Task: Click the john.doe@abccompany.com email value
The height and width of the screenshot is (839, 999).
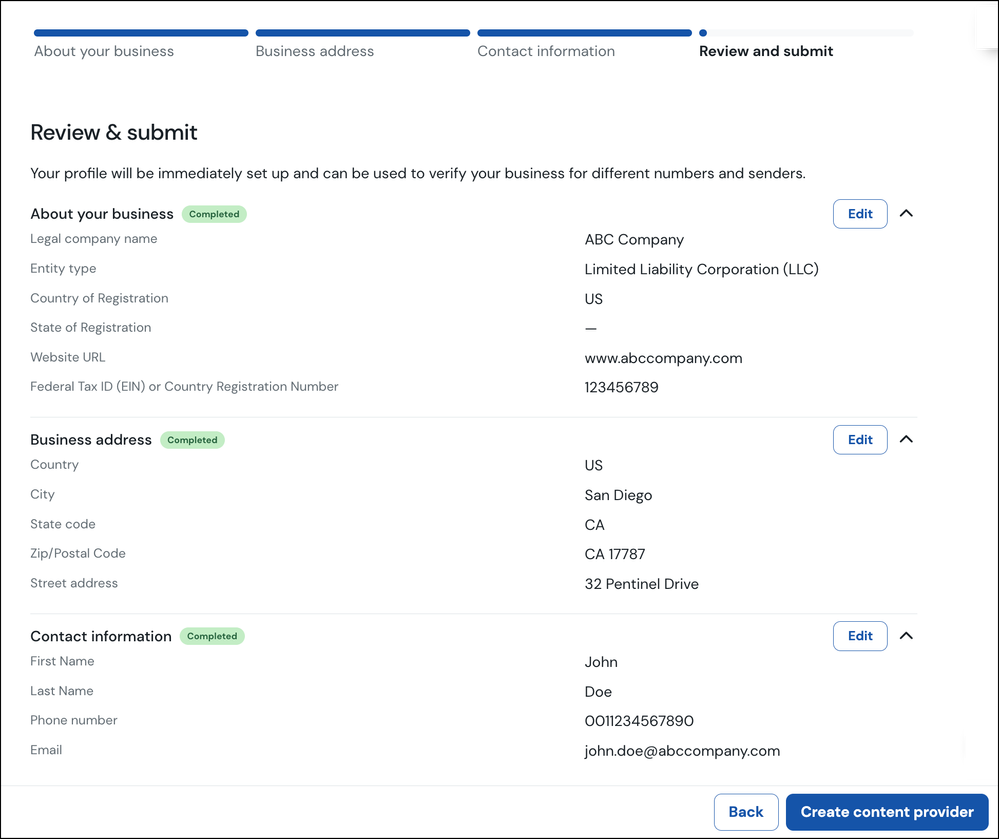Action: [682, 751]
